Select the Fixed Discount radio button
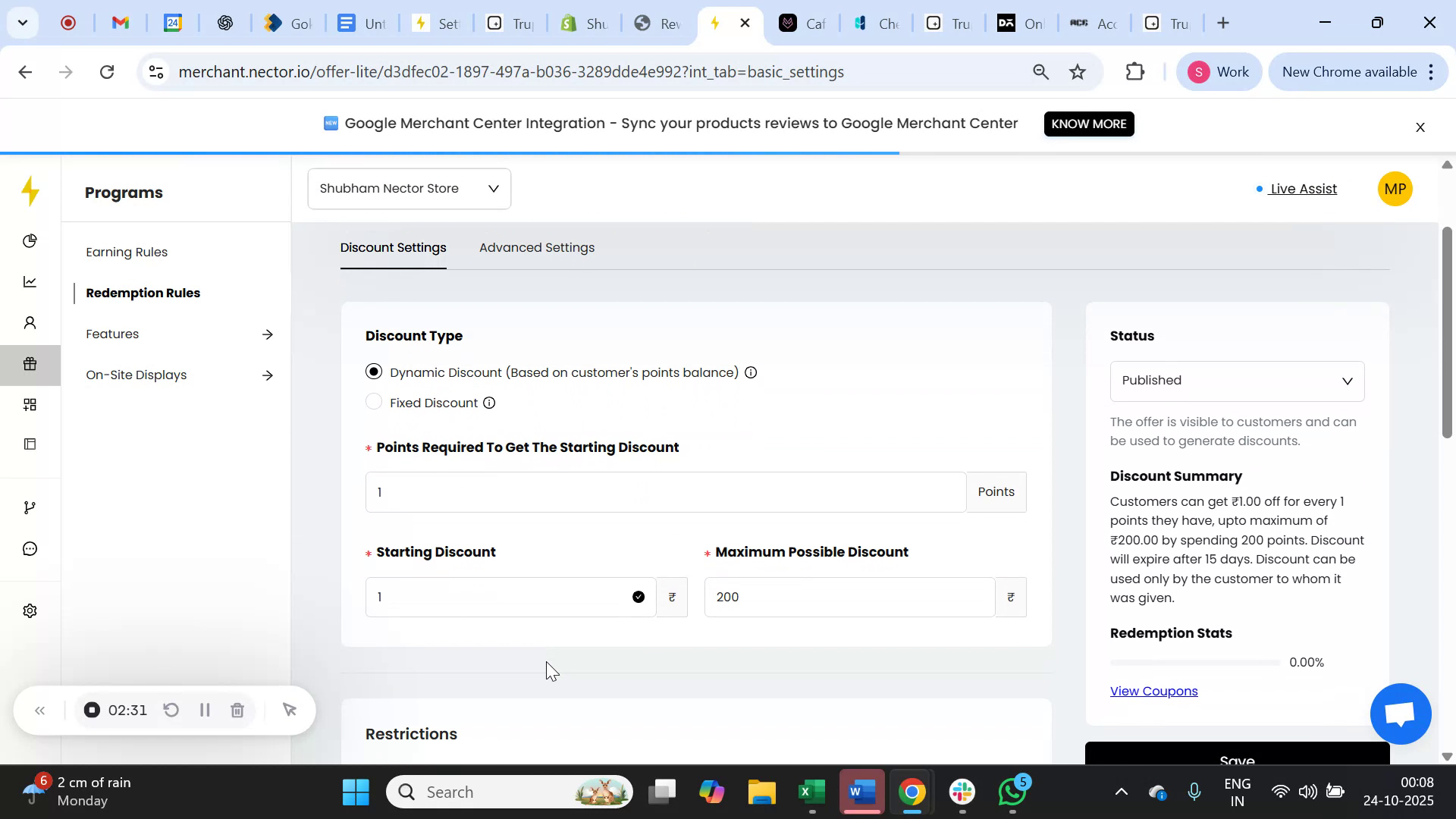This screenshot has width=1456, height=819. click(373, 402)
